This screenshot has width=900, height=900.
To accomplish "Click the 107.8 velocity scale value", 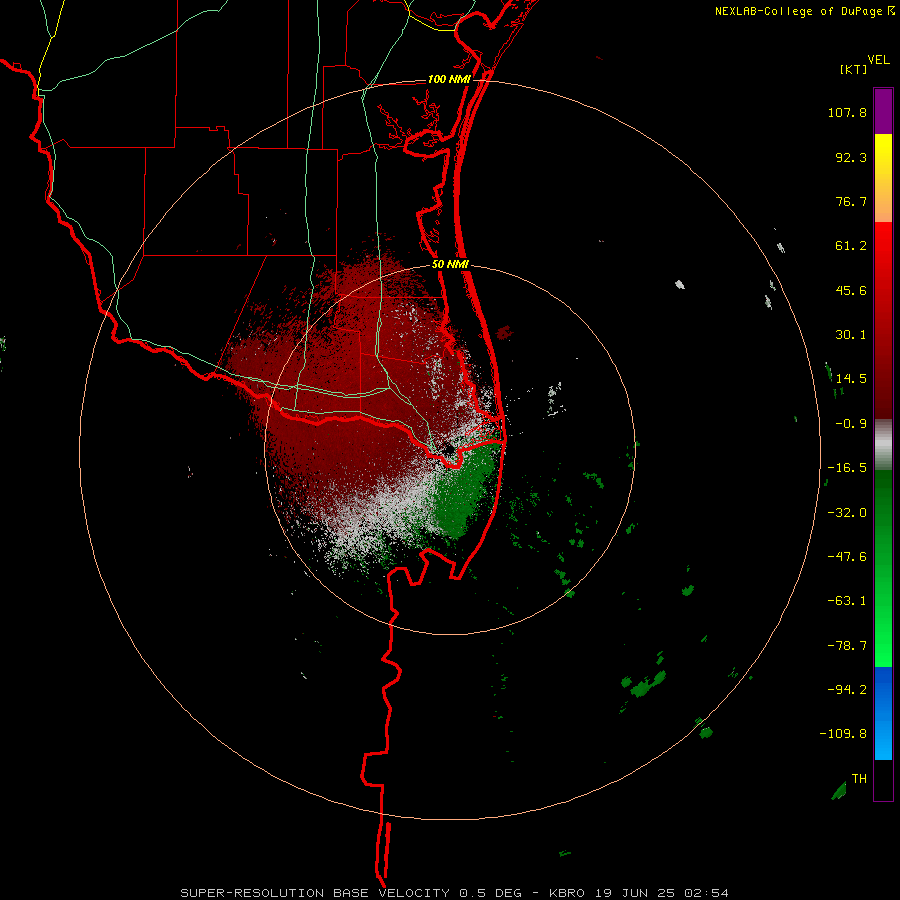I will coord(847,112).
